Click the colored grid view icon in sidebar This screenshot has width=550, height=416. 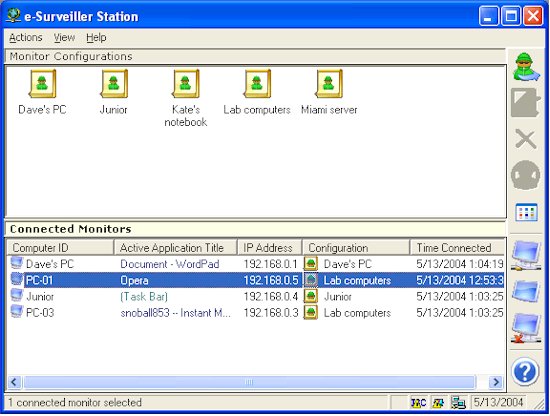526,212
